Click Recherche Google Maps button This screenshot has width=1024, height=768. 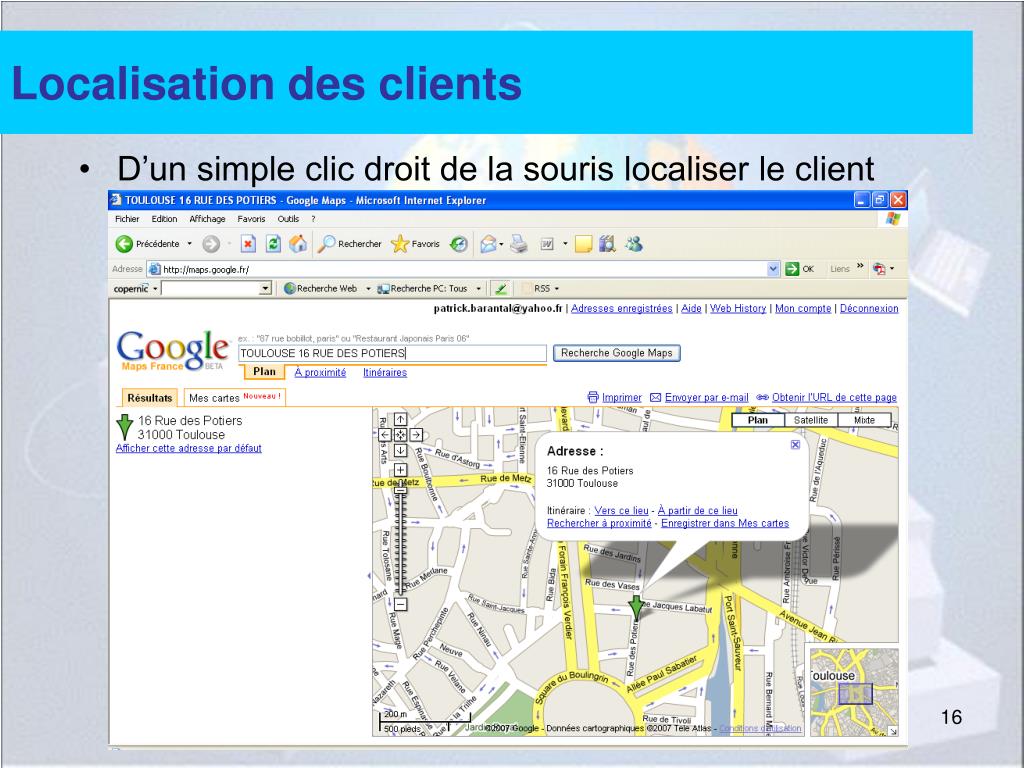coord(616,353)
